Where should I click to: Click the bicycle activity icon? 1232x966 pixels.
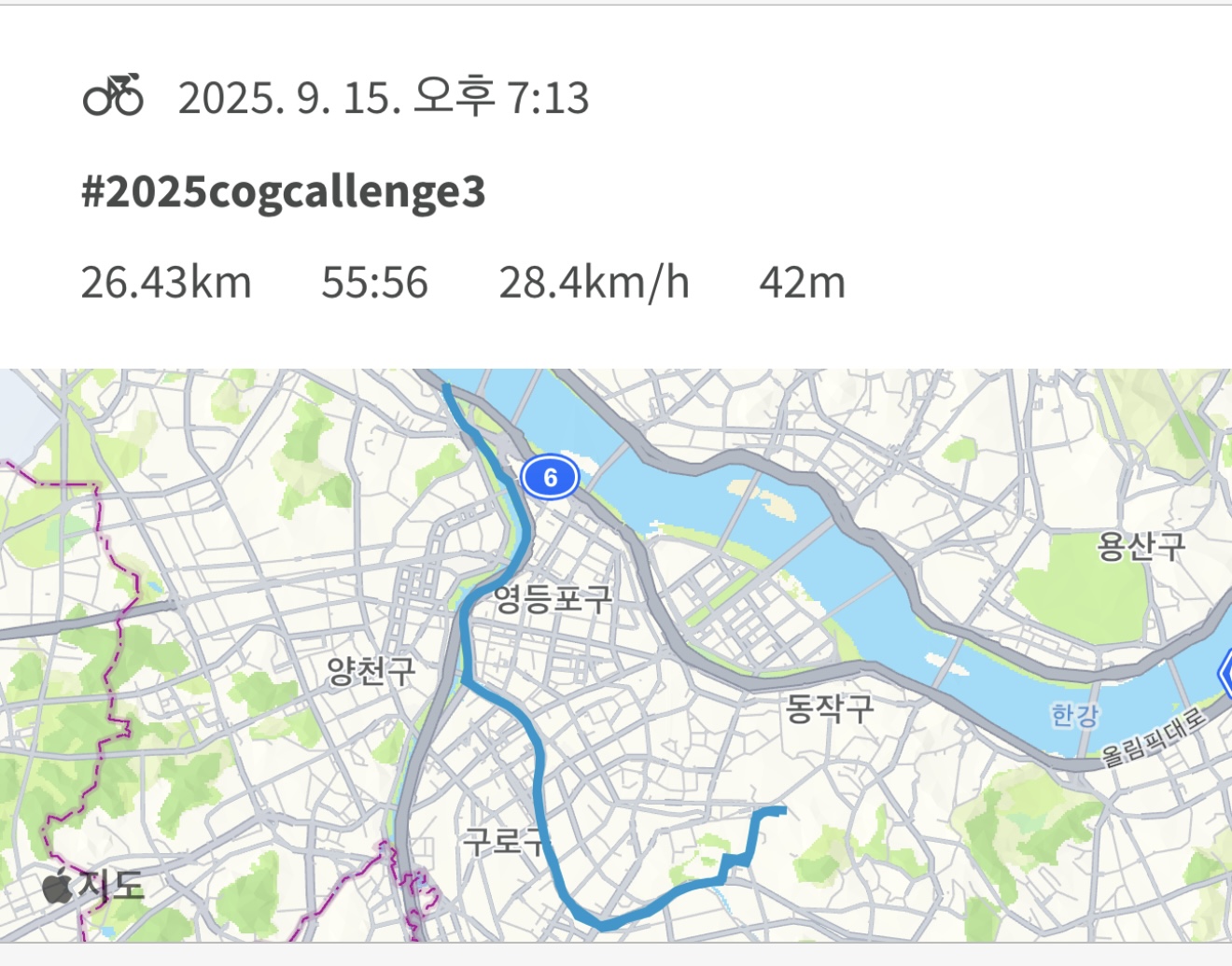pyautogui.click(x=113, y=95)
